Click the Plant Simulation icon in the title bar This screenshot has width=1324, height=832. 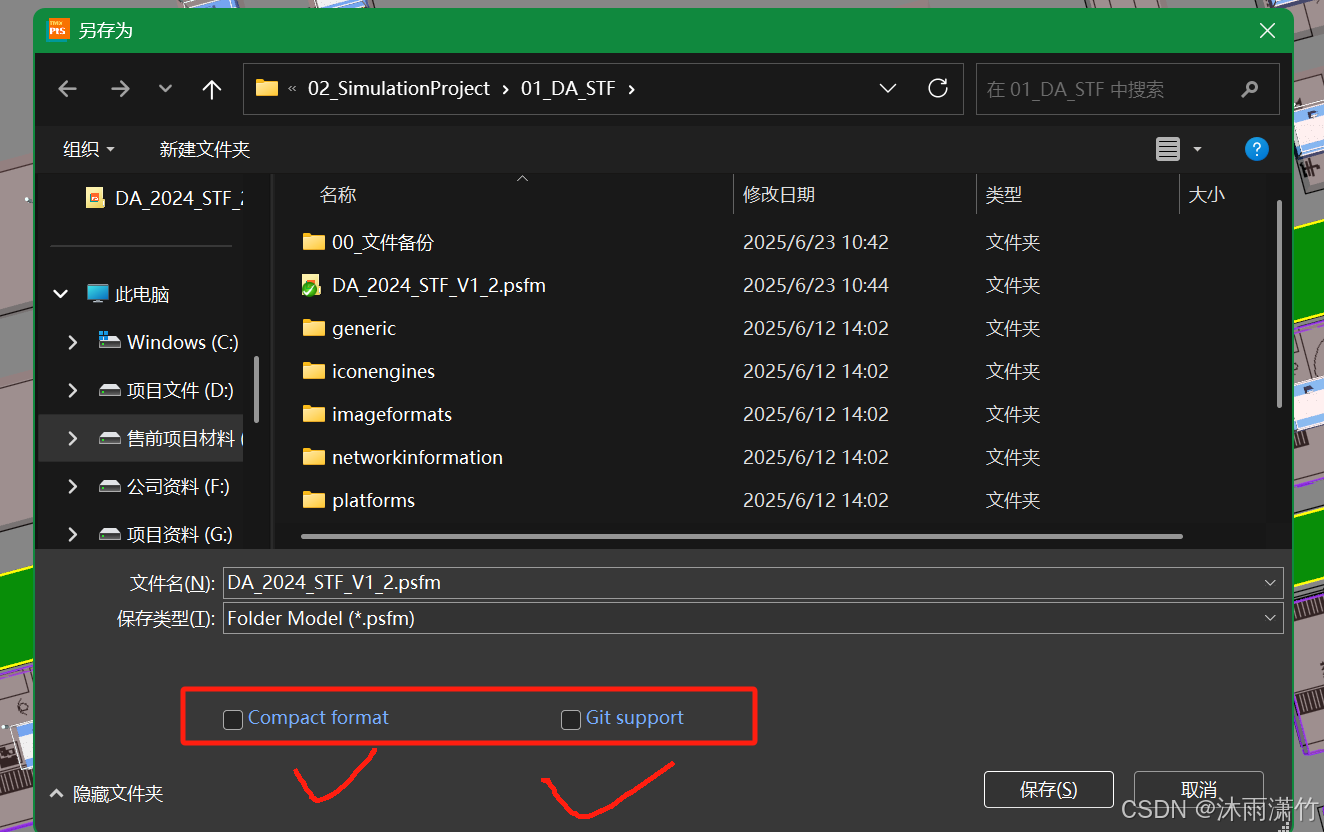coord(58,30)
